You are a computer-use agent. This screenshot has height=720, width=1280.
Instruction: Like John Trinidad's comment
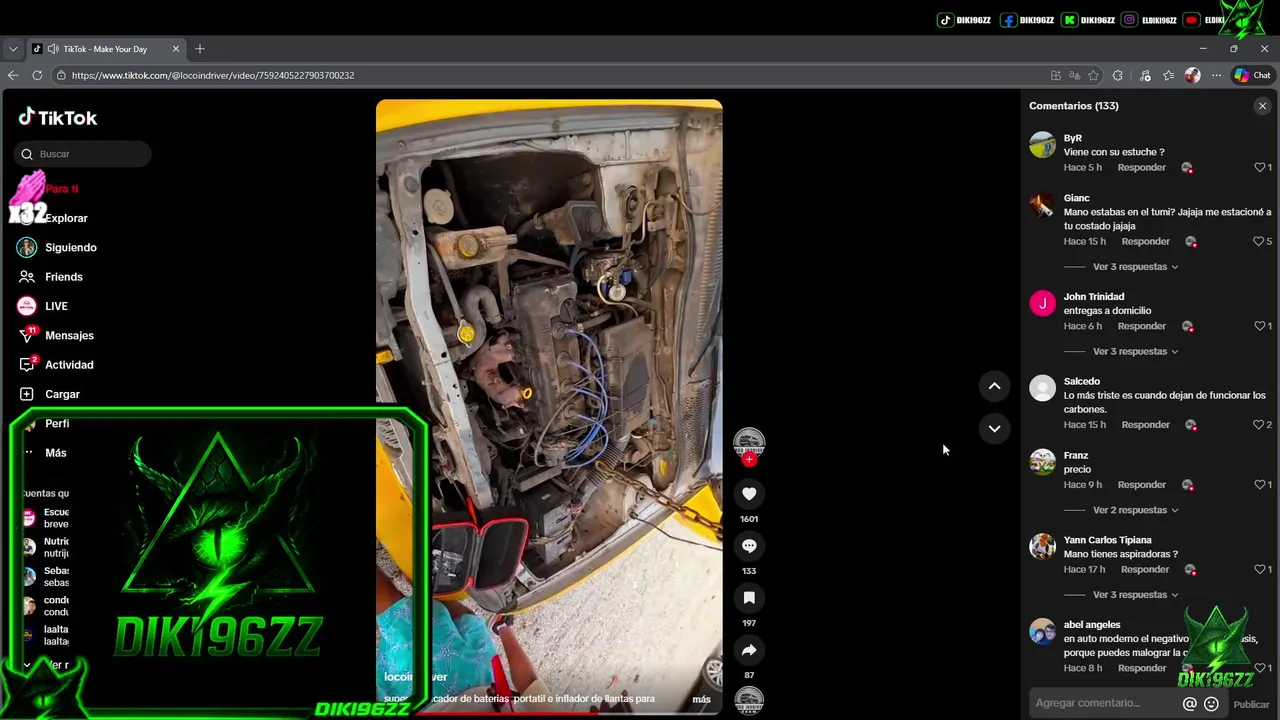click(x=1260, y=326)
